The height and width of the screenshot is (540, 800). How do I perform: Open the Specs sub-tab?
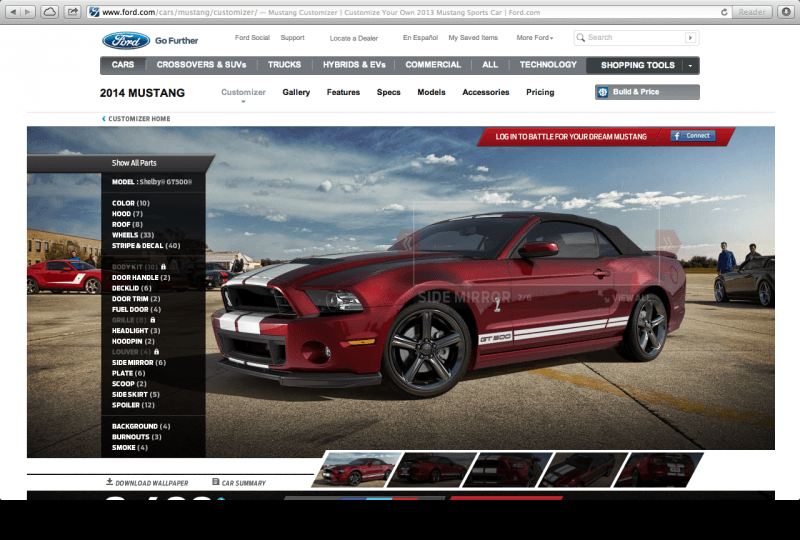point(388,92)
